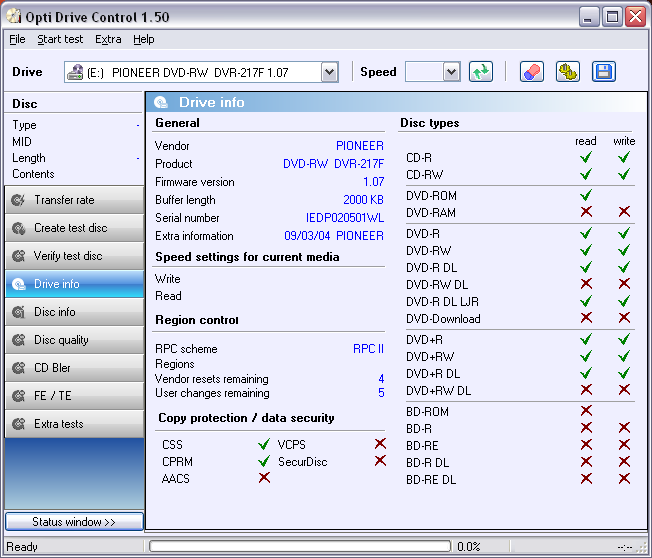Maximize the Opti Drive Control window
652x558 pixels.
(612, 17)
